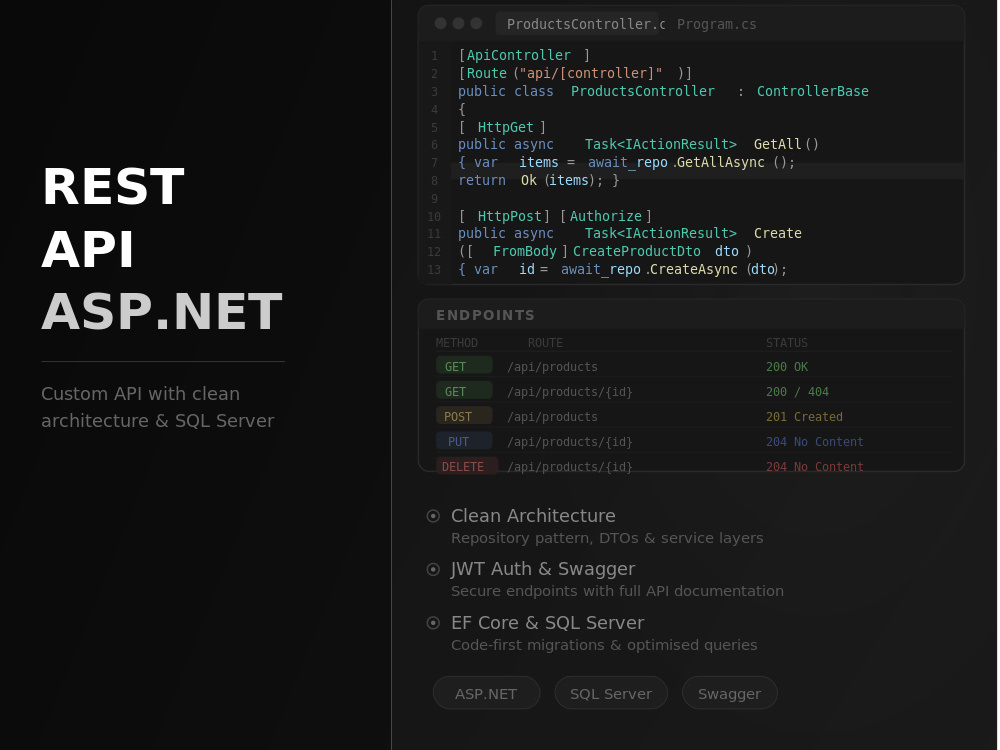This screenshot has height=750, width=1000.
Task: Click the PUT method badge
Action: [x=464, y=441]
